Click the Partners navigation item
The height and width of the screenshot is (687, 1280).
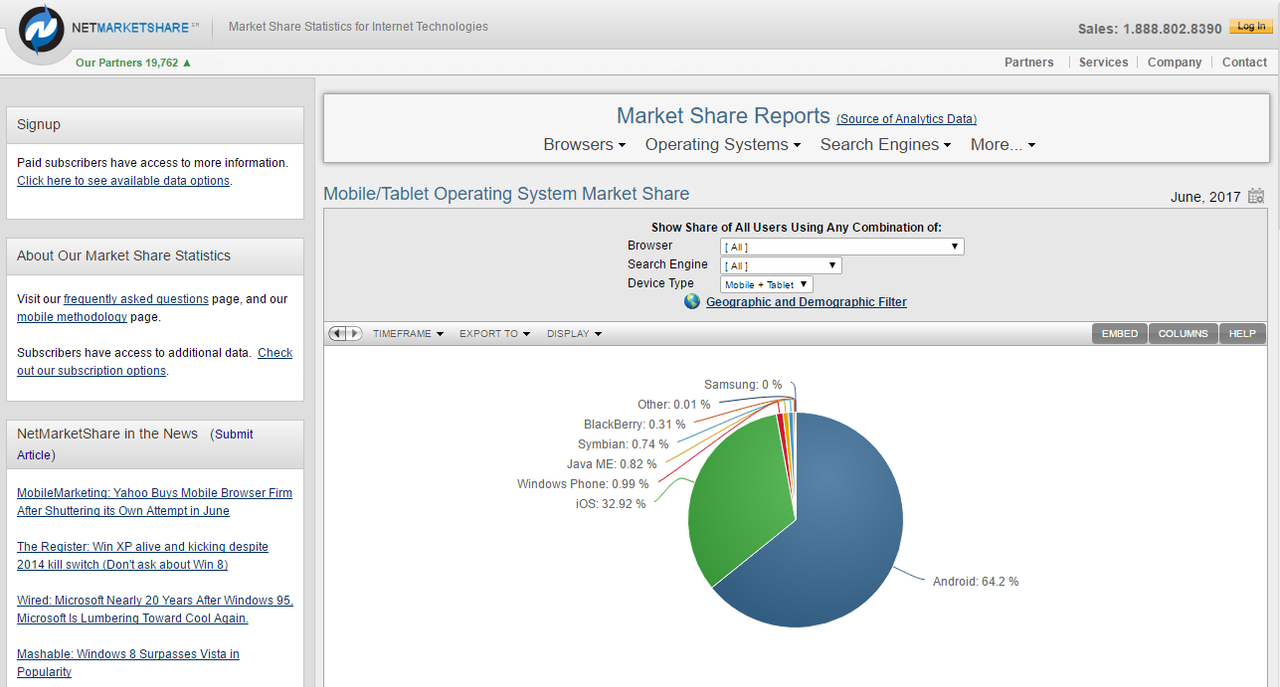[1029, 62]
